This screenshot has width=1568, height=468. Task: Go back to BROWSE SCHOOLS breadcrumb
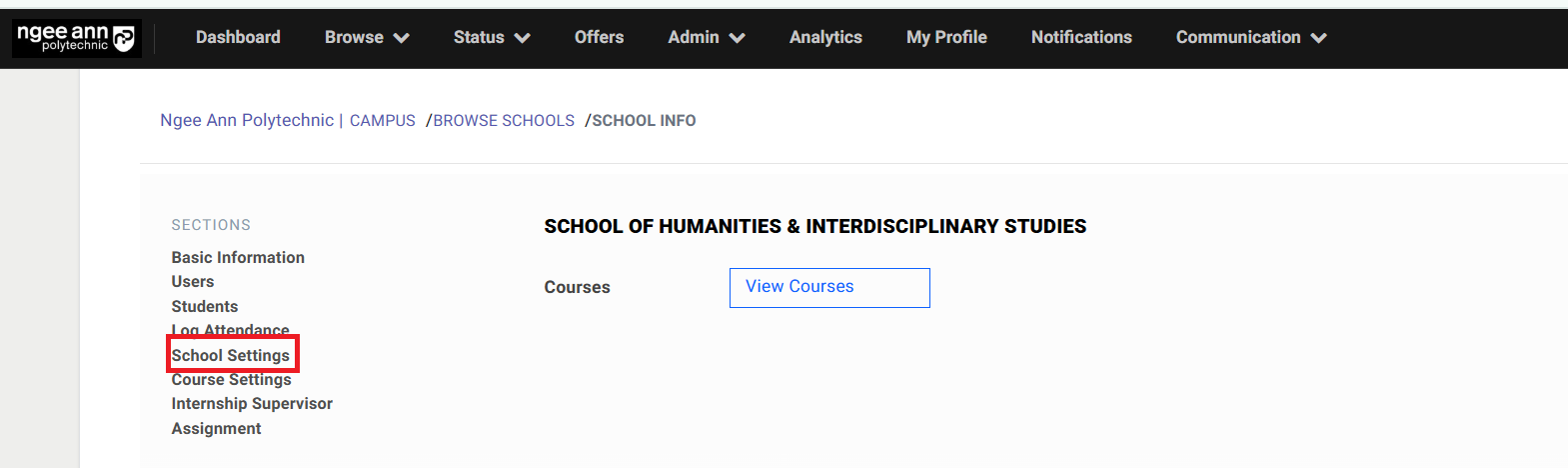504,121
